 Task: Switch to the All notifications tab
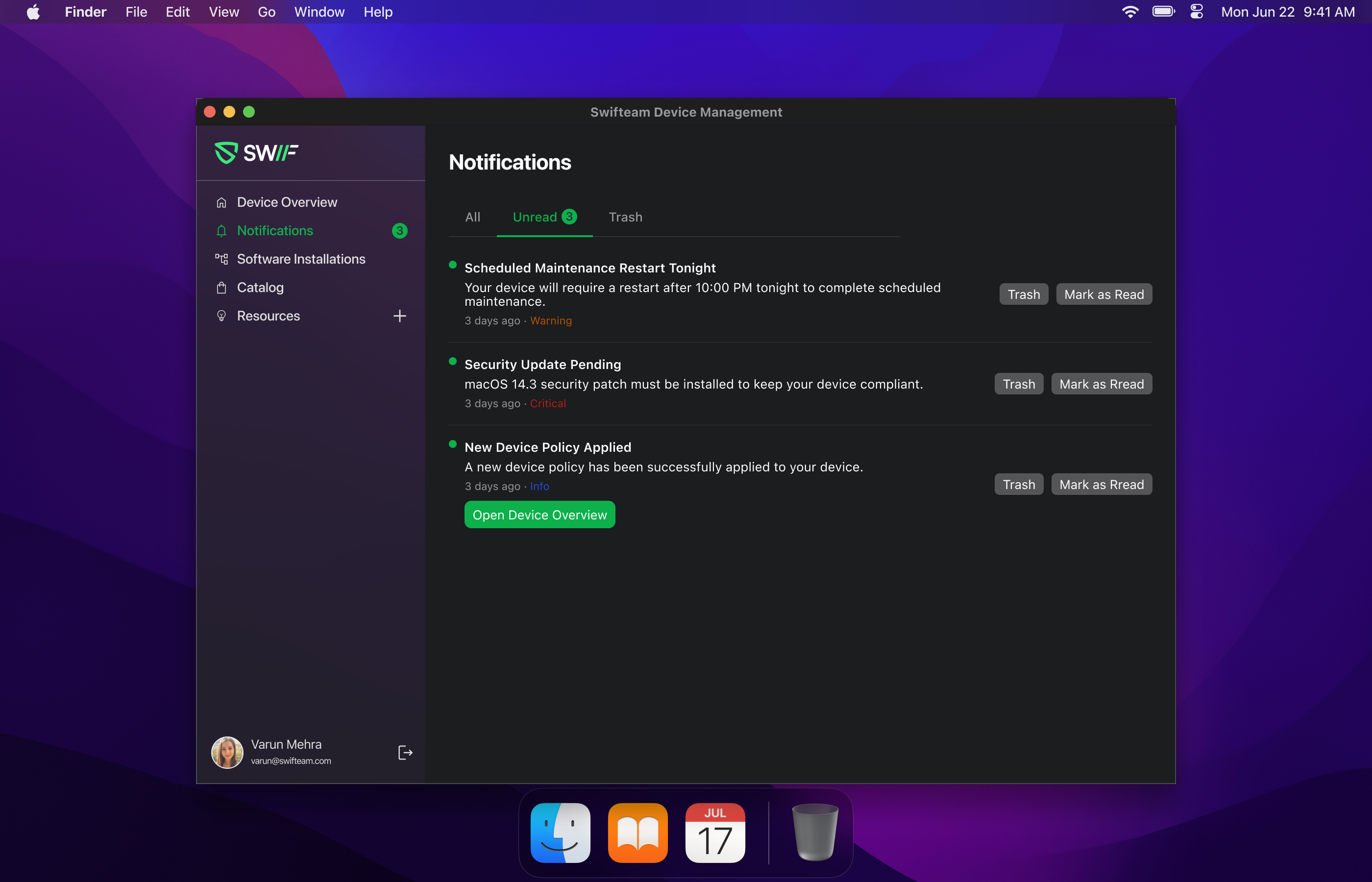[x=473, y=217]
